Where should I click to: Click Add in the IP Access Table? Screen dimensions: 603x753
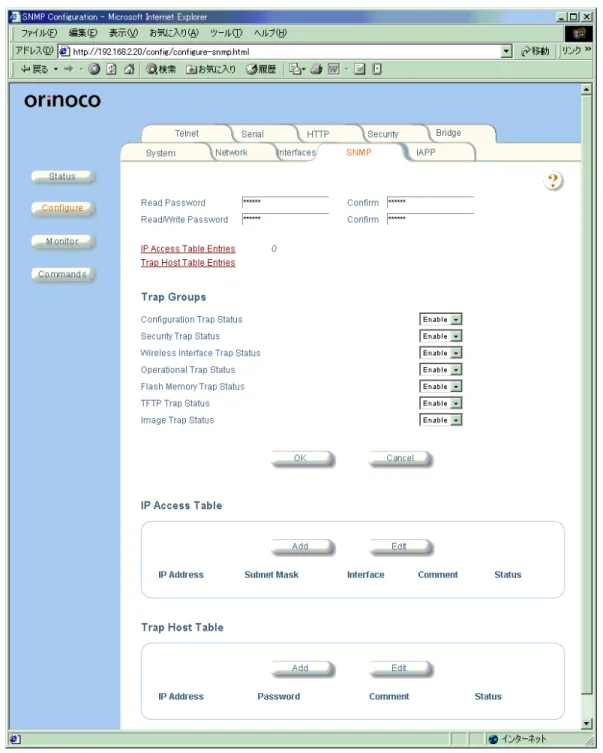pyautogui.click(x=302, y=547)
